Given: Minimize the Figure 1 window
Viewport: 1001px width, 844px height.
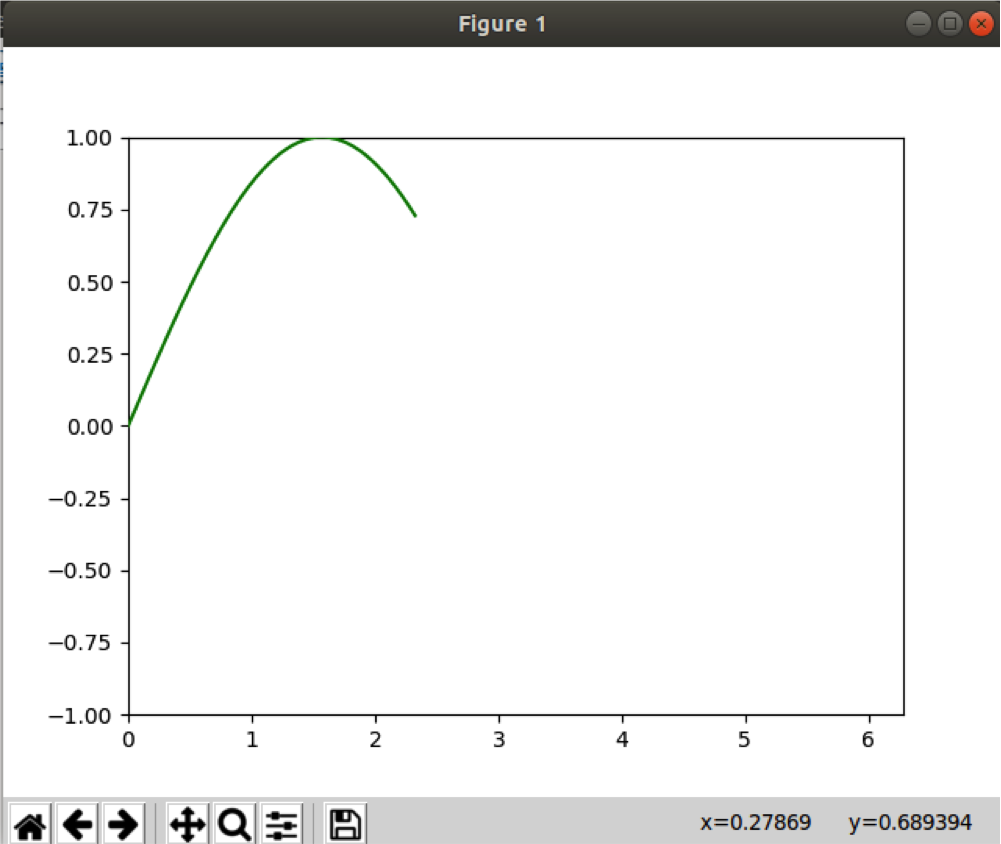Looking at the screenshot, I should 918,24.
